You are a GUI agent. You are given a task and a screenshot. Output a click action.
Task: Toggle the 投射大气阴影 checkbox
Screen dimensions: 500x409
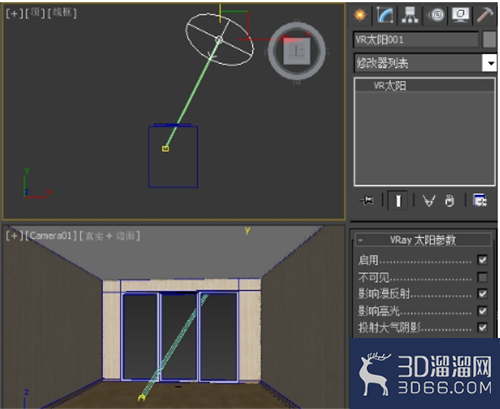tap(482, 328)
